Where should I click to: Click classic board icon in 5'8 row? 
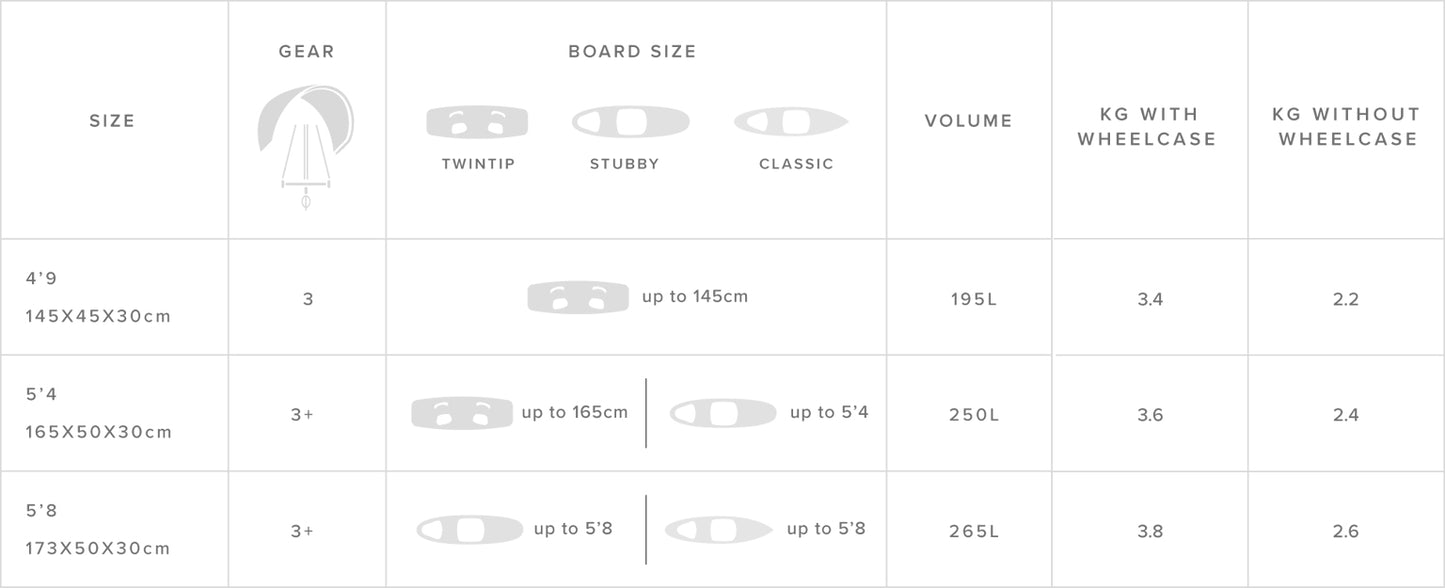(x=718, y=529)
